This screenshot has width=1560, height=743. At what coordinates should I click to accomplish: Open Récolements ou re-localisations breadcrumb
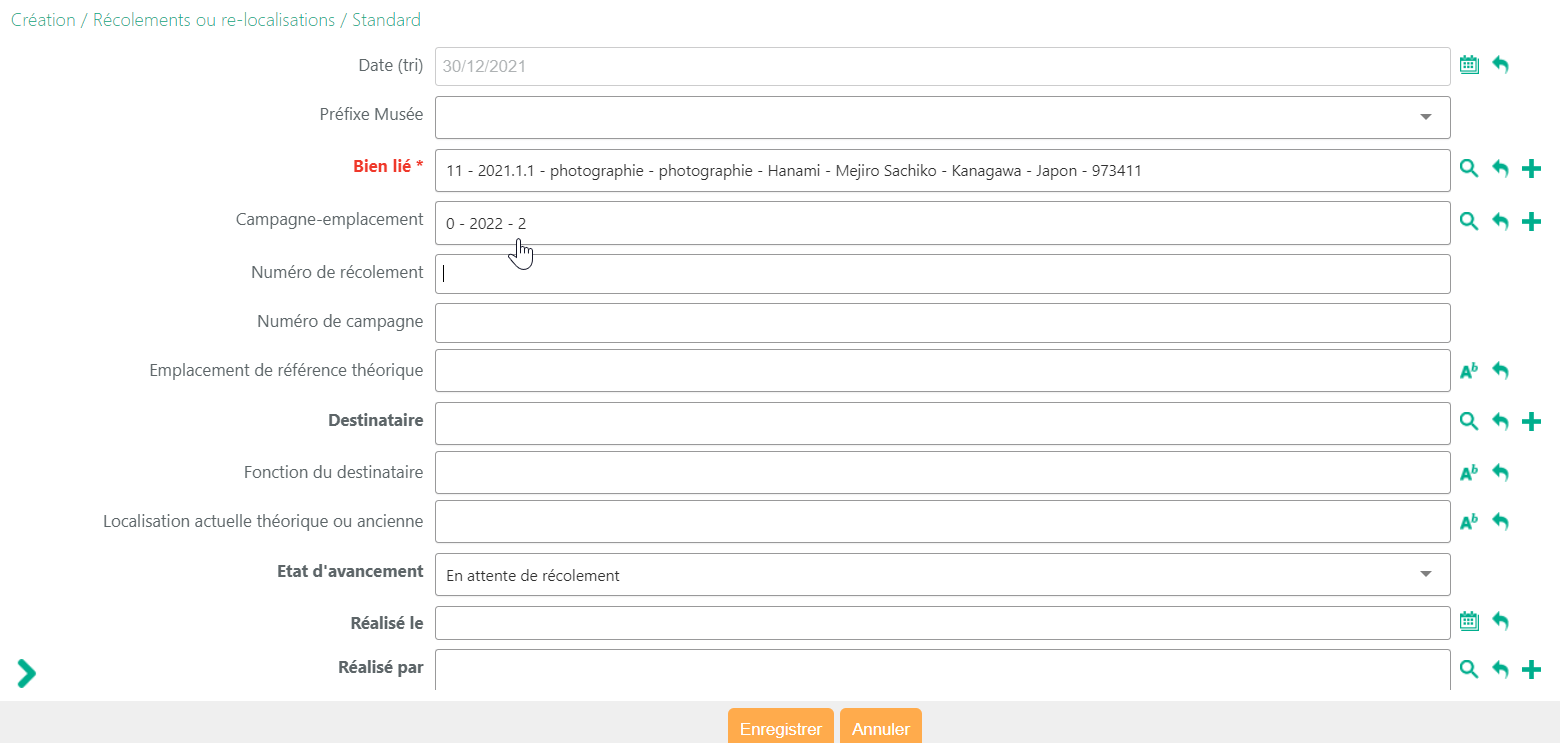click(214, 20)
